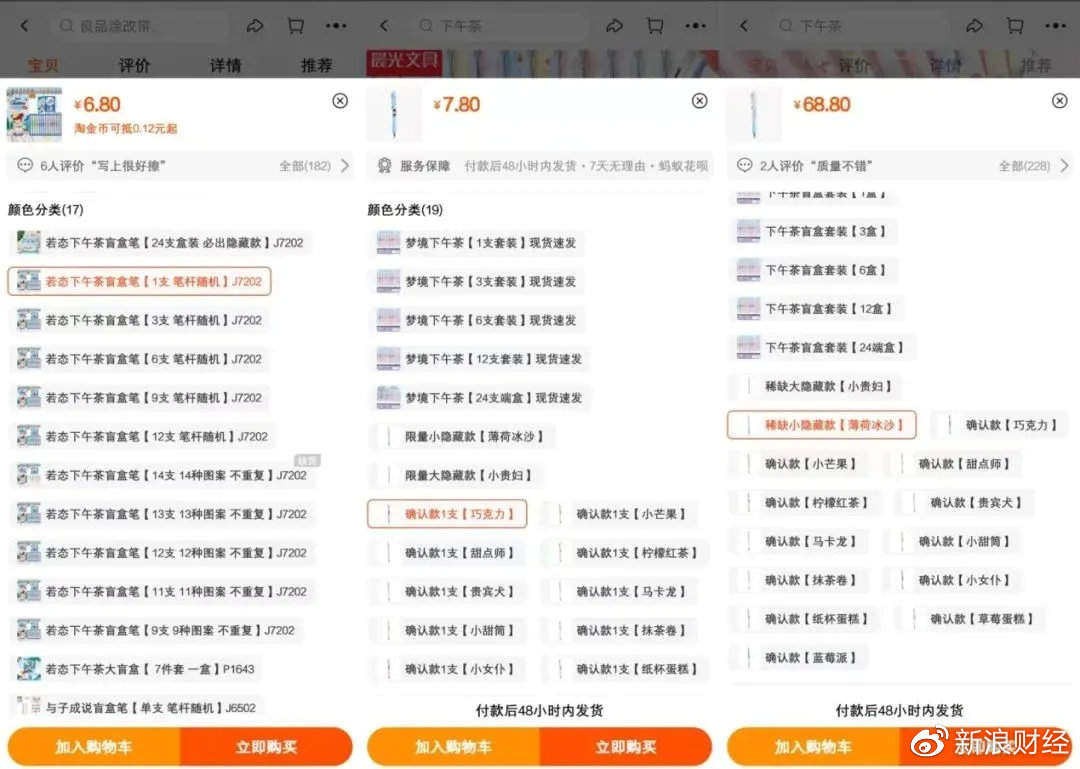The width and height of the screenshot is (1080, 769).
Task: Choose 确认款1支【马卡龙】
Action: [620, 591]
